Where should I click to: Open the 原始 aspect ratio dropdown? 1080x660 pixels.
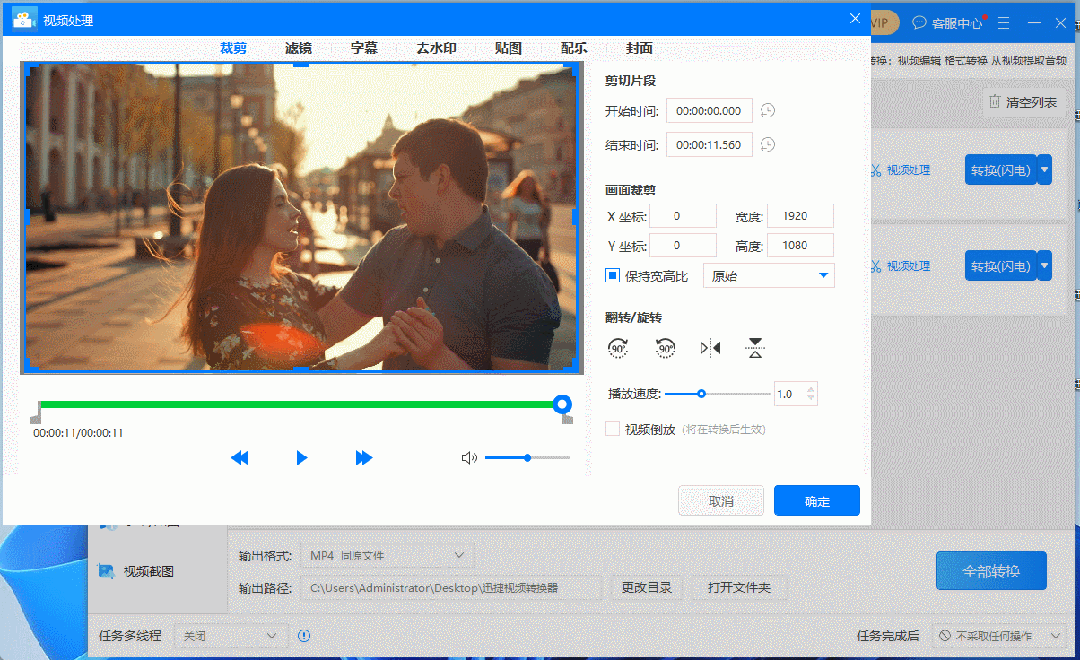769,276
